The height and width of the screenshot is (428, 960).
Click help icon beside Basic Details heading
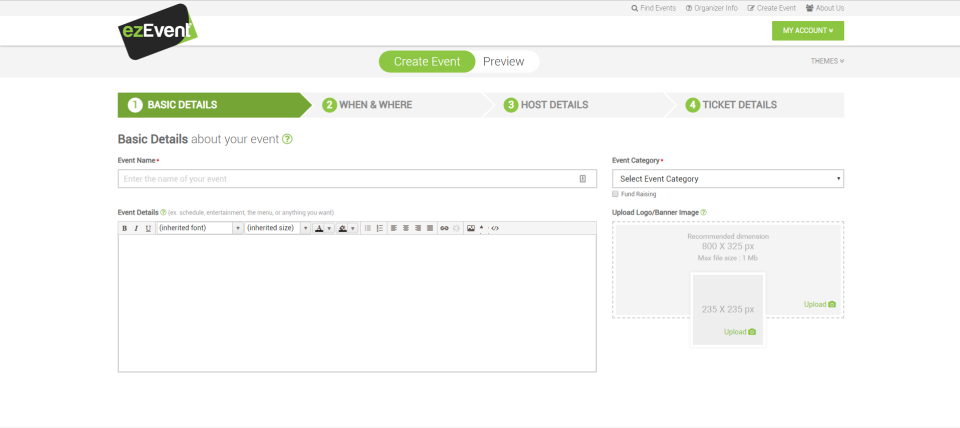[287, 139]
